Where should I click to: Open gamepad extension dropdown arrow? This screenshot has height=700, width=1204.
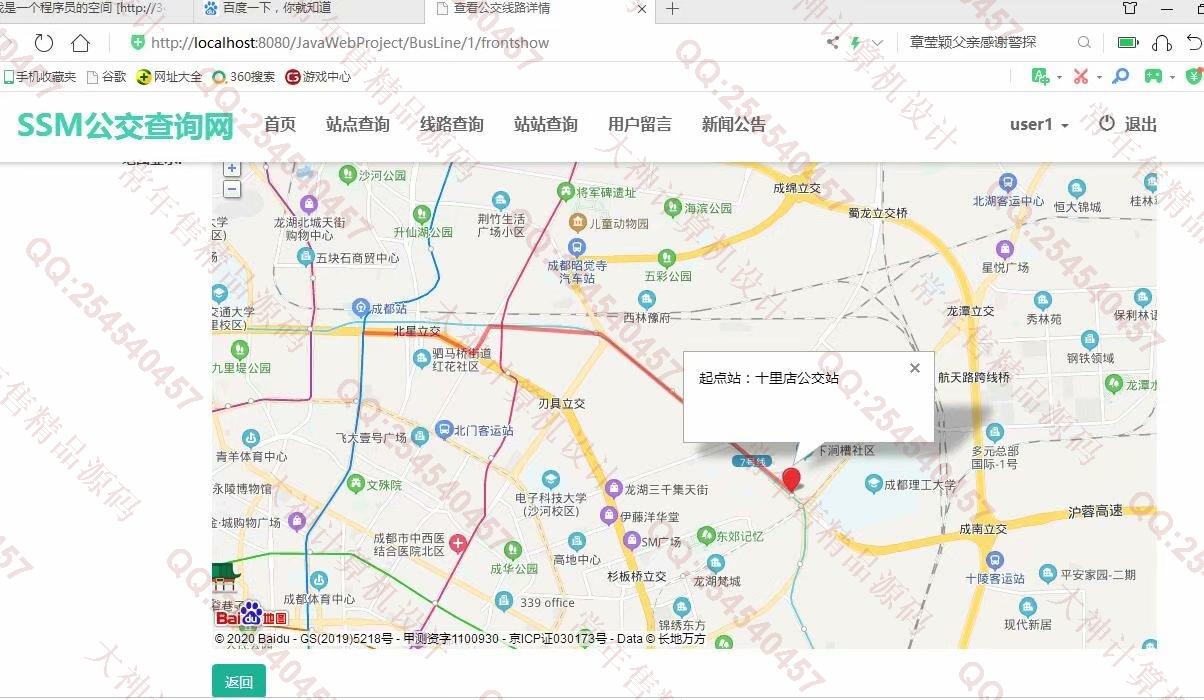coord(1172,77)
